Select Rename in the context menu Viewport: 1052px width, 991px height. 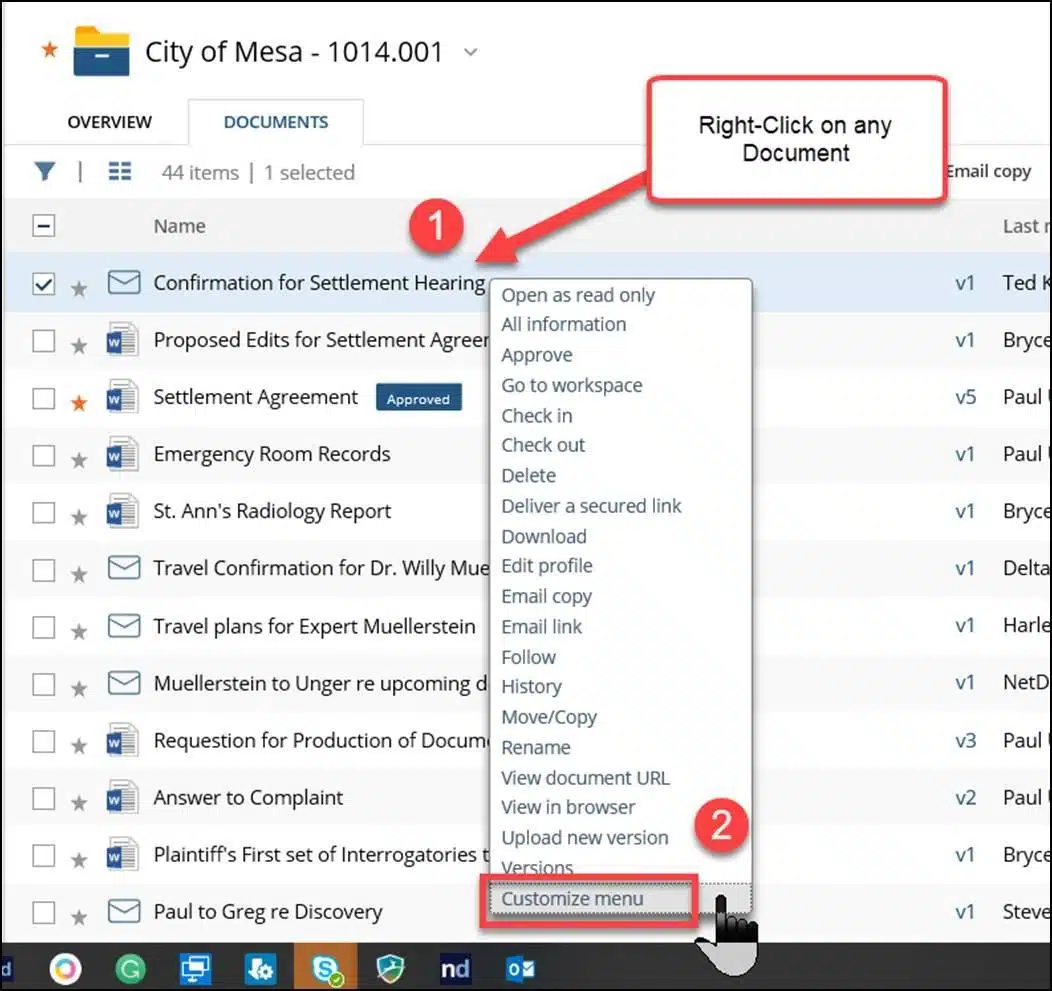(535, 747)
